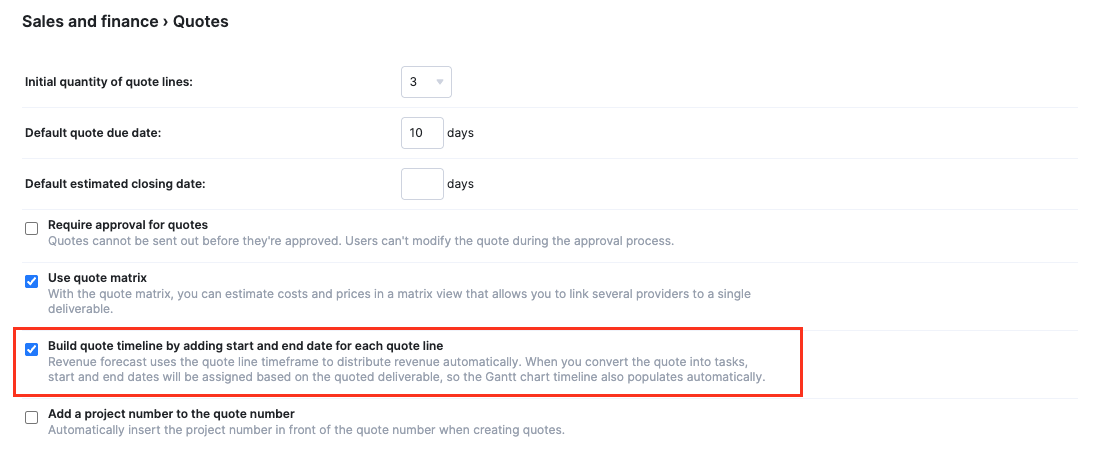Click the Quotes breadcrumb title

point(201,22)
